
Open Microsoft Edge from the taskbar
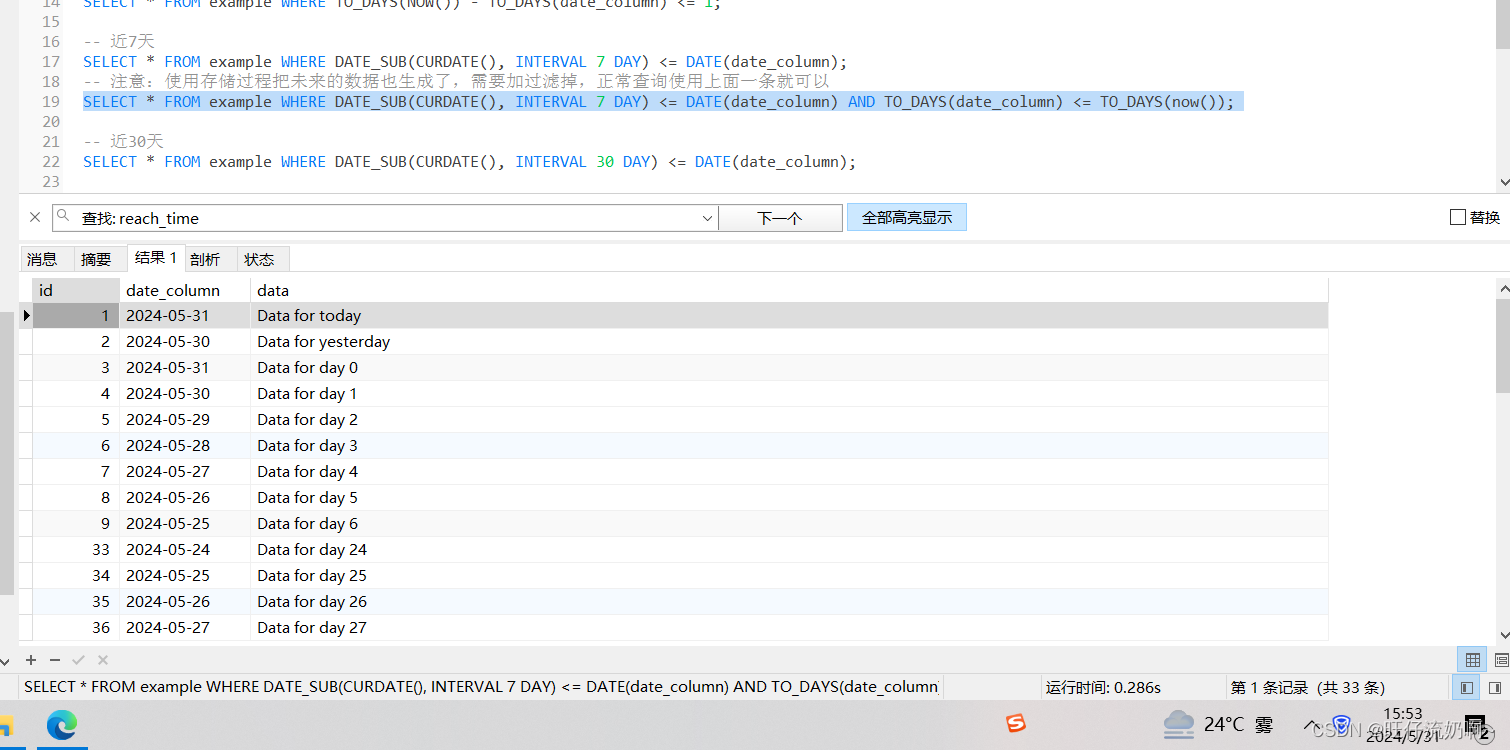pos(62,724)
